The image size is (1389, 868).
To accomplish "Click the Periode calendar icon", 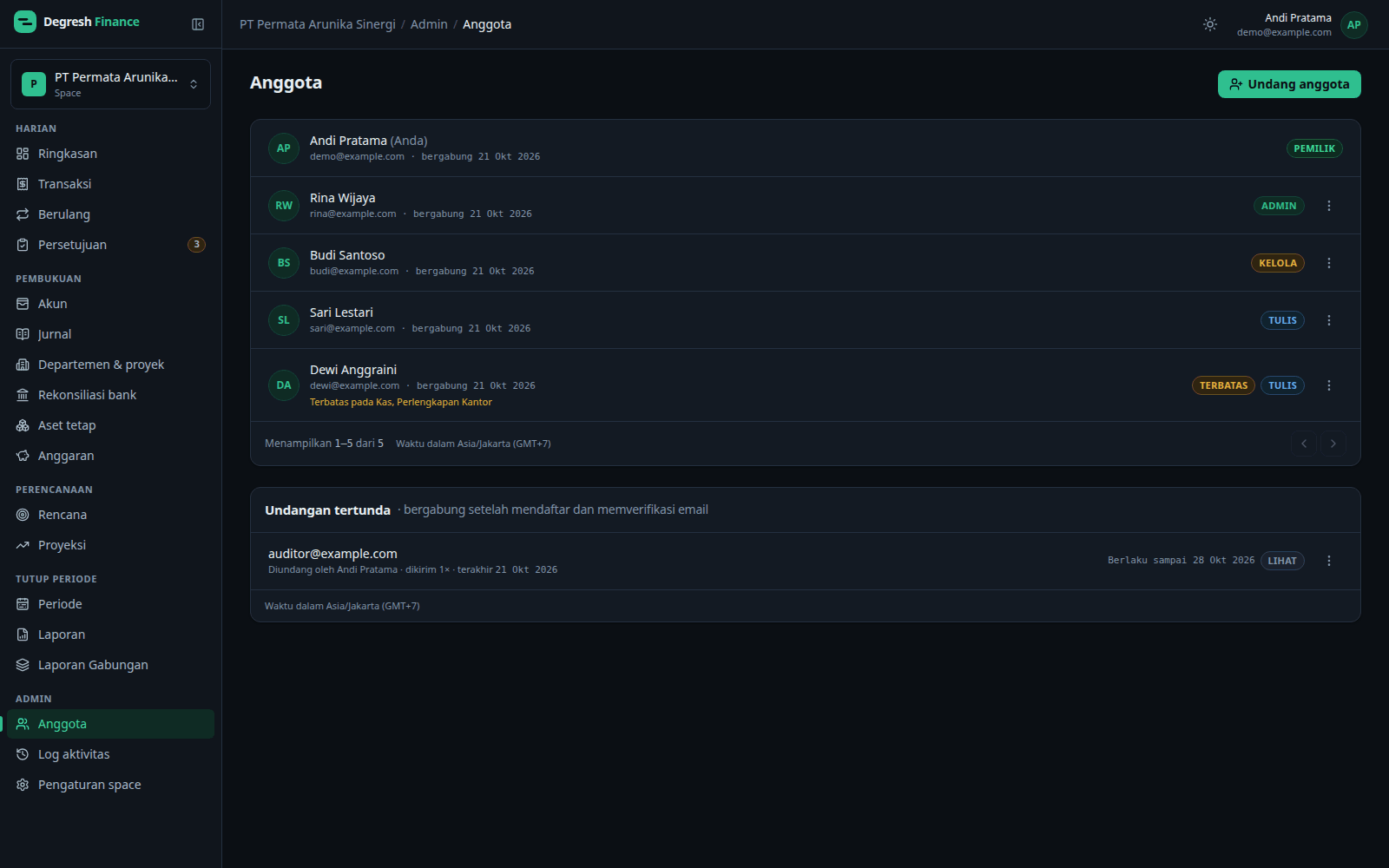I will coord(23,604).
